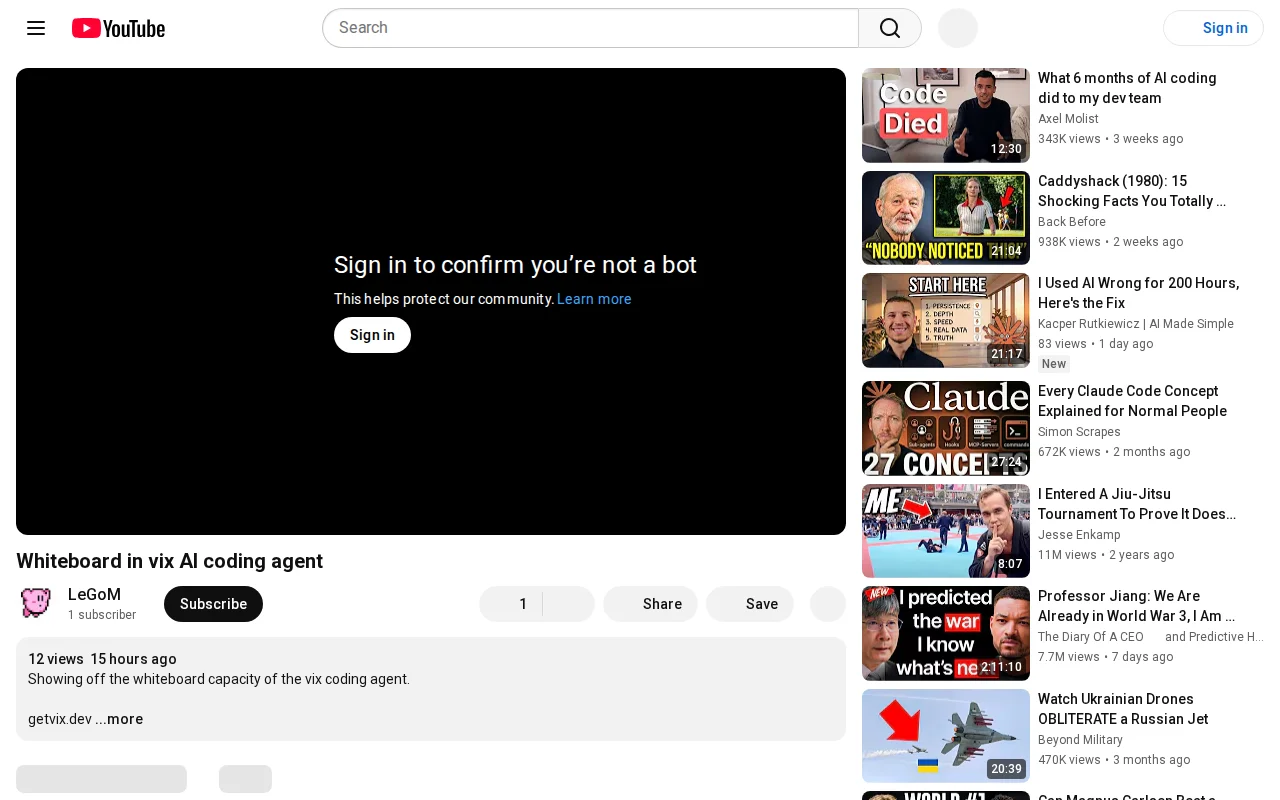Click the New badge under Kacper video
Viewport: 1280px width, 800px height.
(1054, 364)
